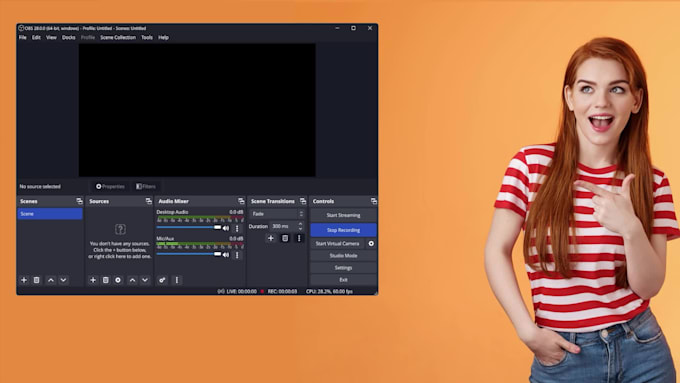
Task: Adjust the Mic/Aux volume slider
Action: [x=189, y=254]
